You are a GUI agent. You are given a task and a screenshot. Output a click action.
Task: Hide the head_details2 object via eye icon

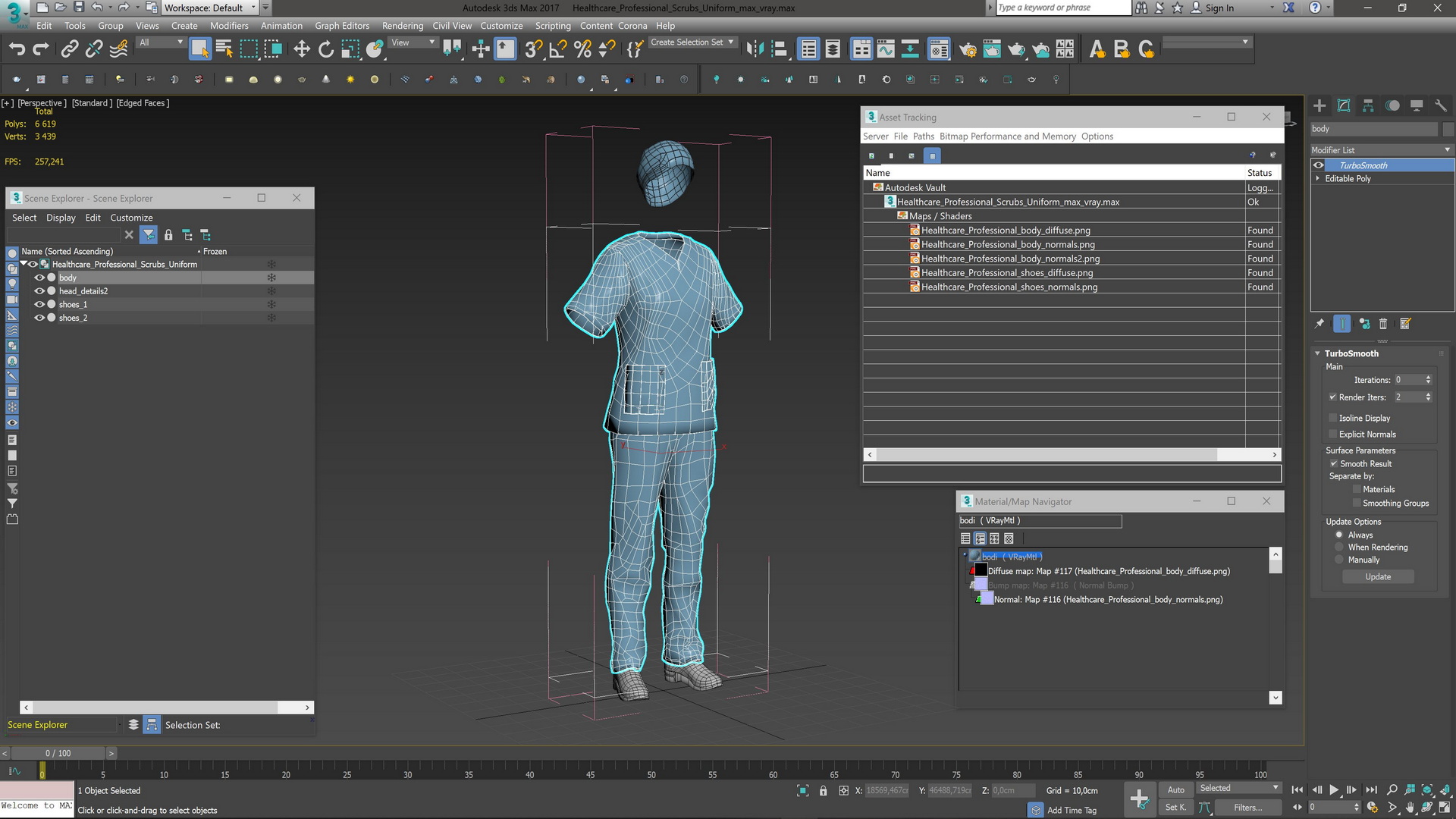click(x=39, y=291)
